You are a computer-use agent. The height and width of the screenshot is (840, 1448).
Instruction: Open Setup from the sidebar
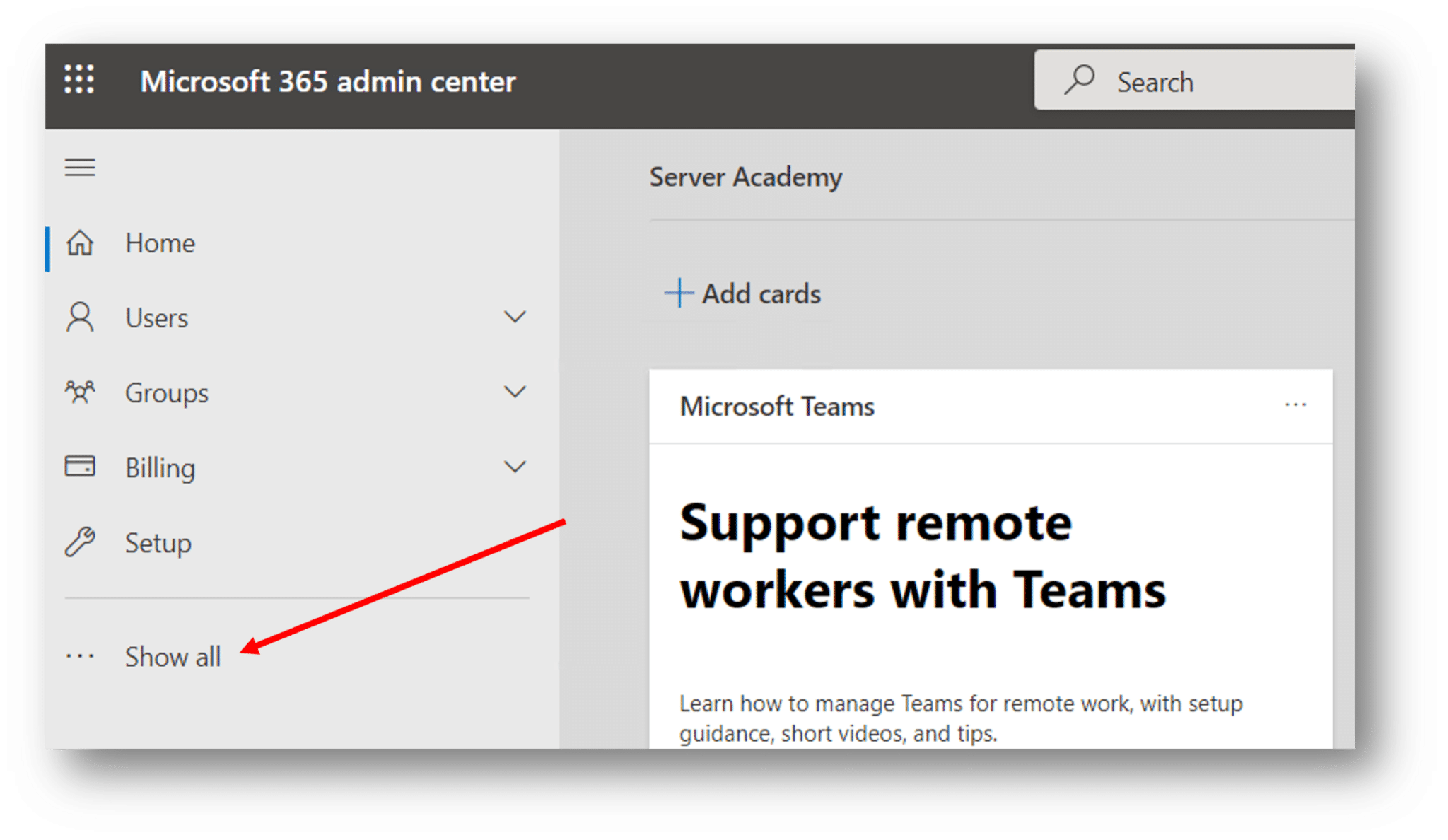pyautogui.click(x=158, y=542)
